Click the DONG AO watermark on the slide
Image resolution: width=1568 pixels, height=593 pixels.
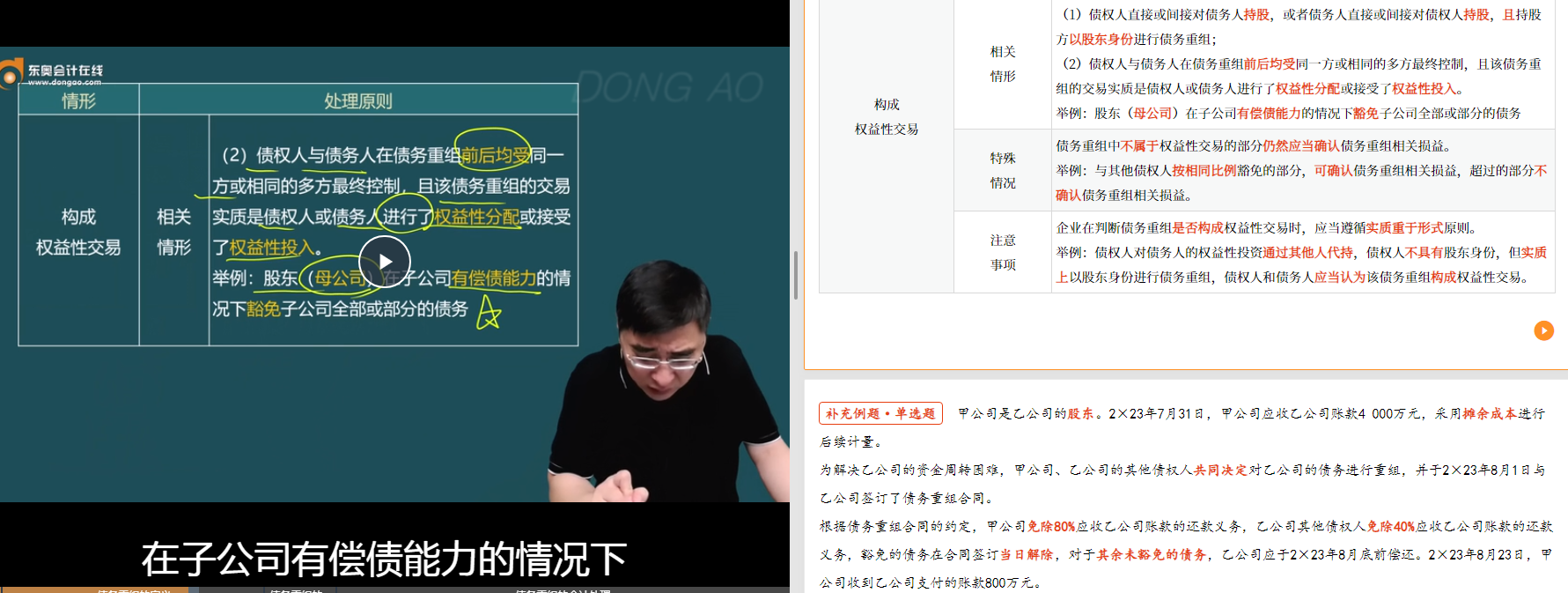coord(670,88)
